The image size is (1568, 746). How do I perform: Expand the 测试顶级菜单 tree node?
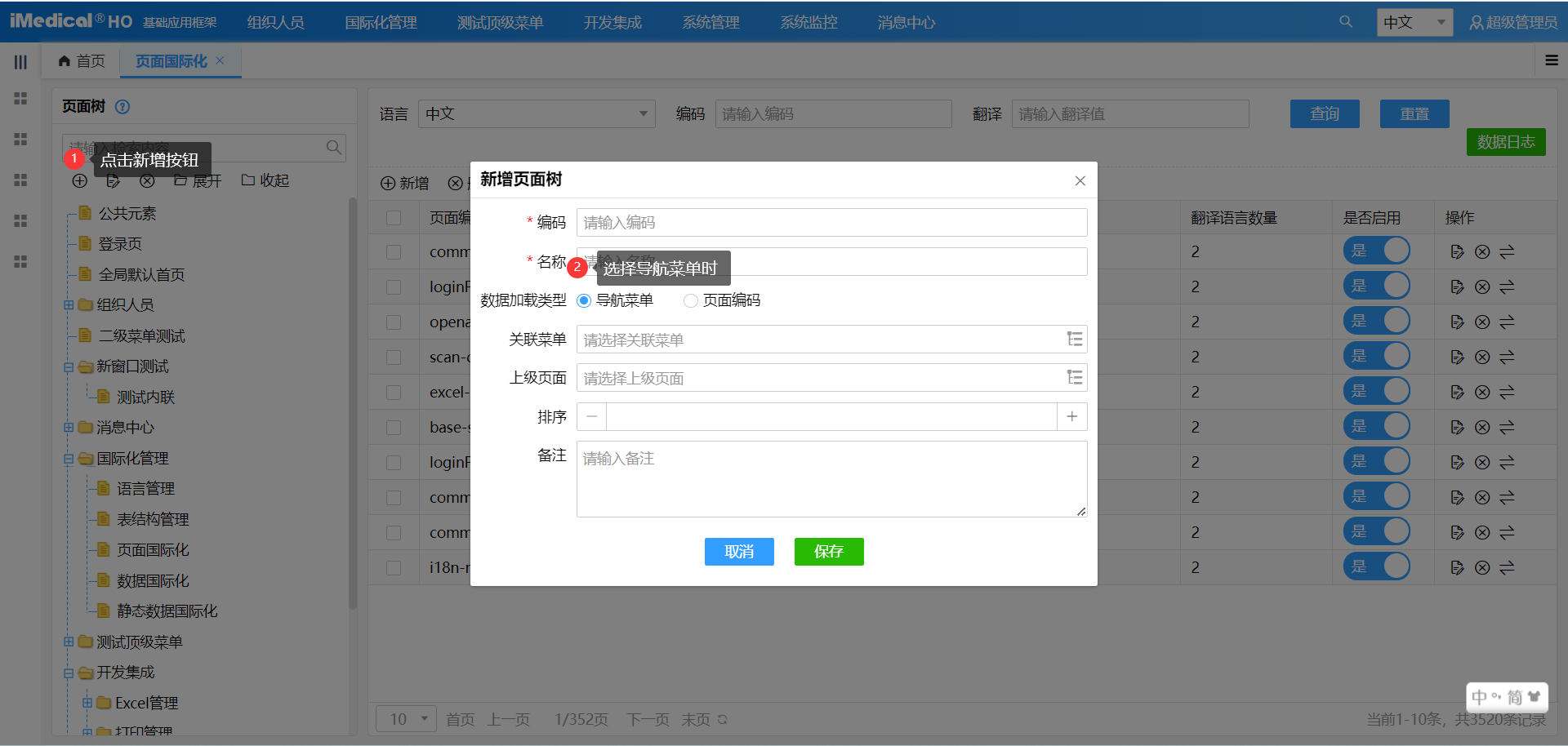pos(69,642)
